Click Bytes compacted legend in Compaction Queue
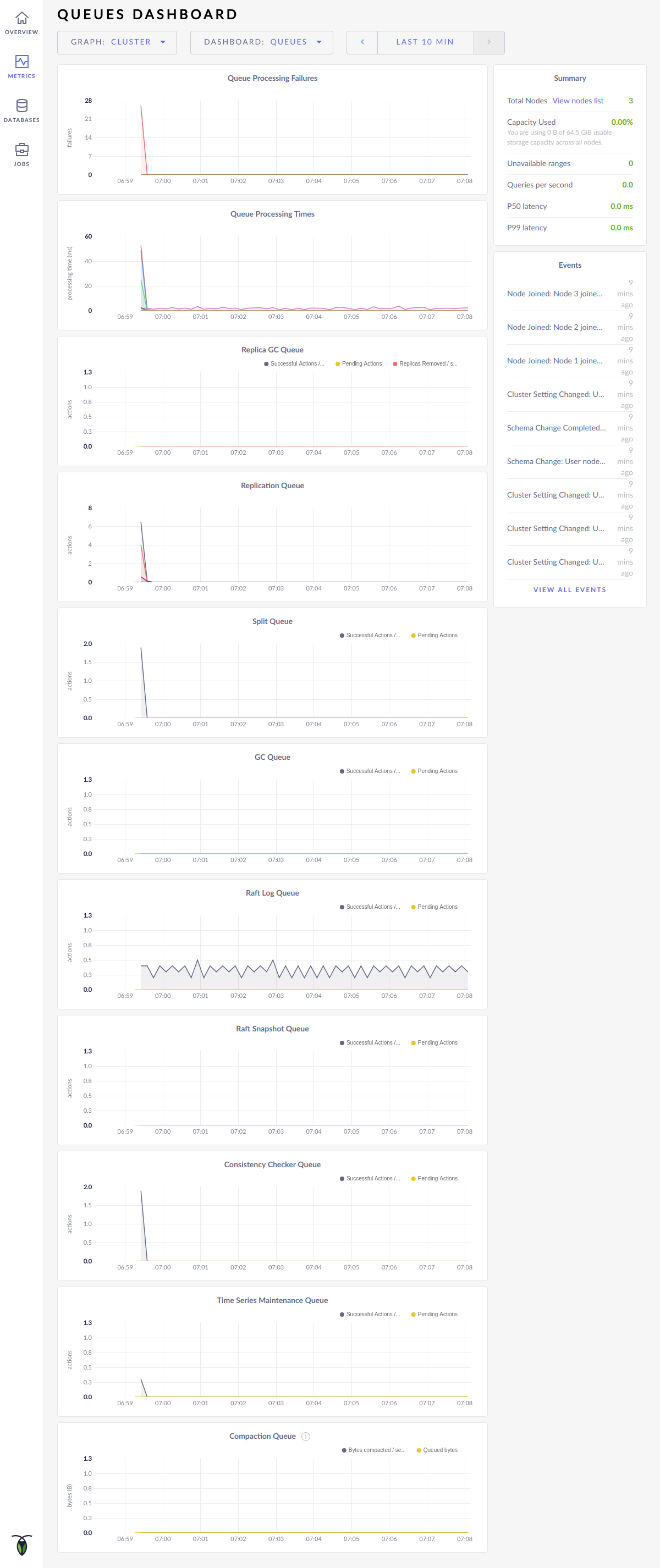The height and width of the screenshot is (1568, 660). (376, 1450)
